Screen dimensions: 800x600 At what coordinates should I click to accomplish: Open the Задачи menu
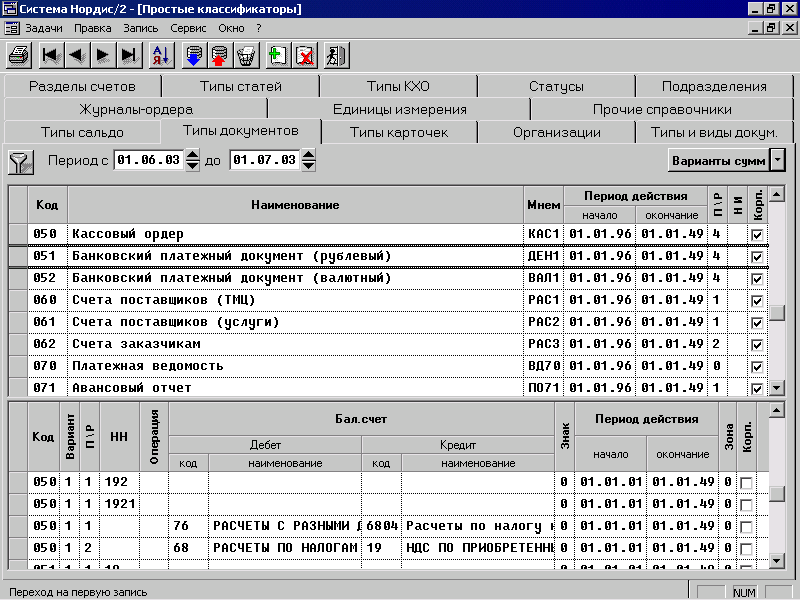point(44,28)
